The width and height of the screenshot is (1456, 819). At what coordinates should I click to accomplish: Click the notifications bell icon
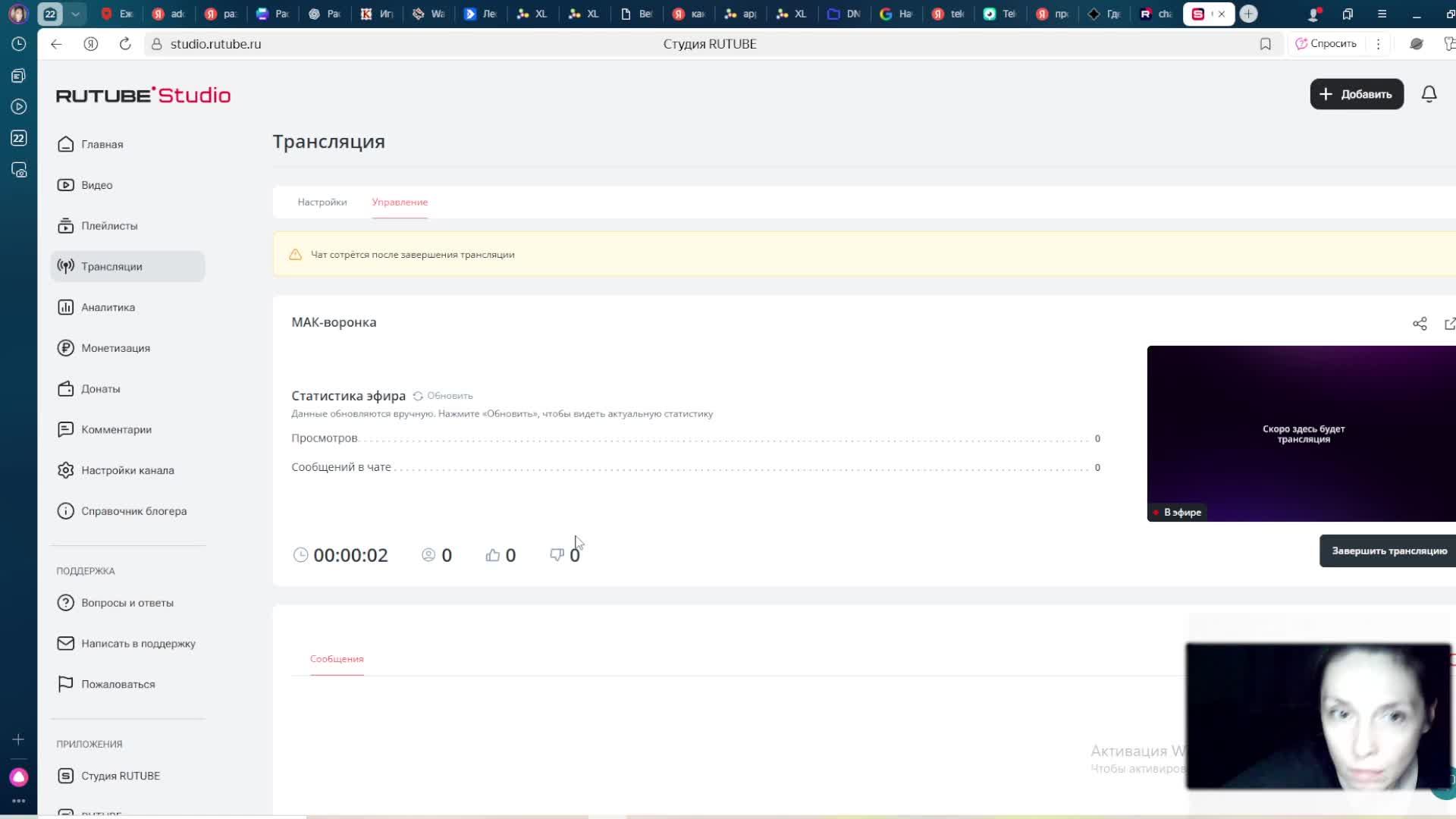click(1429, 94)
